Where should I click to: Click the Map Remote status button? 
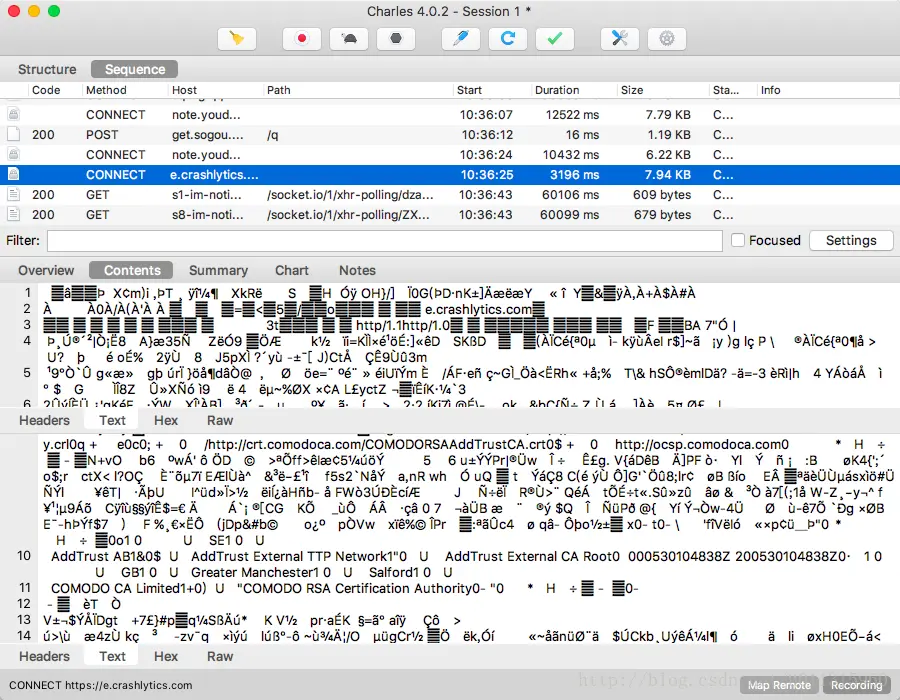click(x=779, y=685)
